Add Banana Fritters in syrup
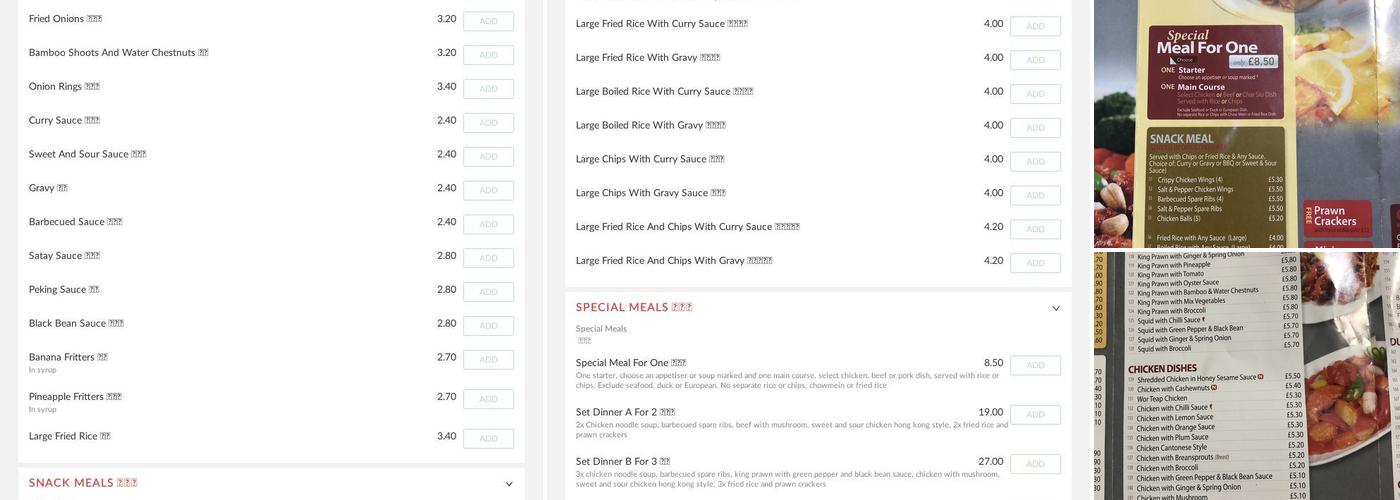Screen dimensions: 1400x500 coord(488,360)
